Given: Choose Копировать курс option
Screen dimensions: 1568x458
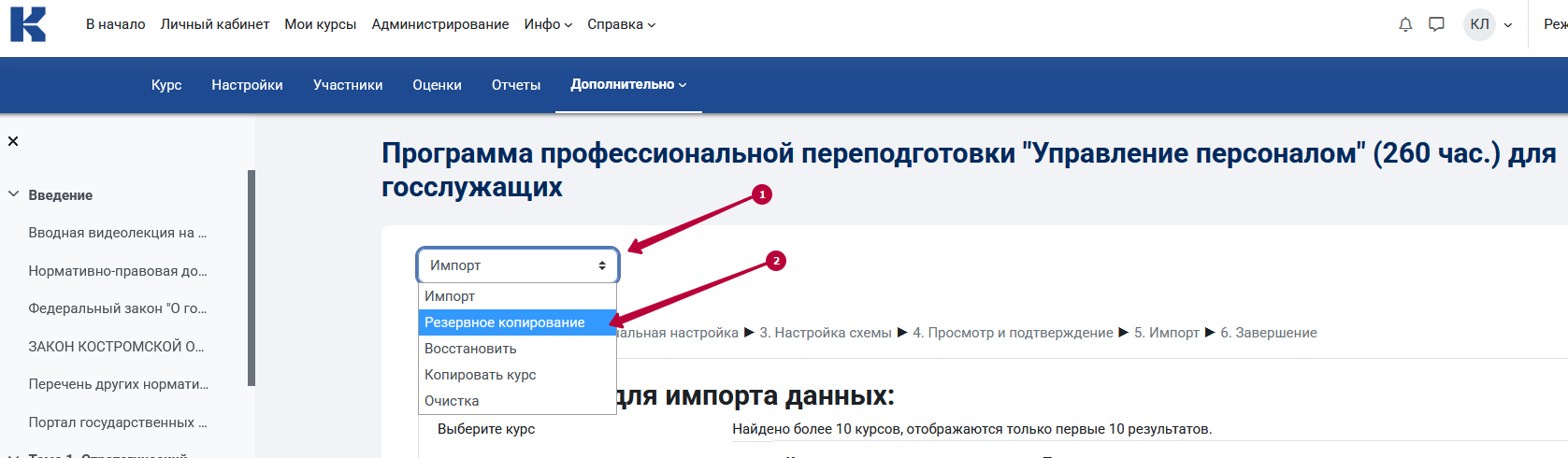Looking at the screenshot, I should click(x=517, y=375).
